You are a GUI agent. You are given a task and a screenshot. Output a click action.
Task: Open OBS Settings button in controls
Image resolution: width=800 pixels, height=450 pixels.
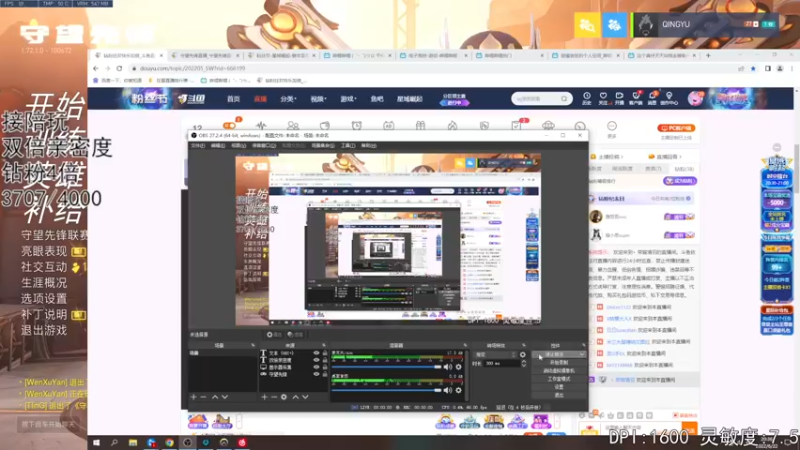point(559,387)
